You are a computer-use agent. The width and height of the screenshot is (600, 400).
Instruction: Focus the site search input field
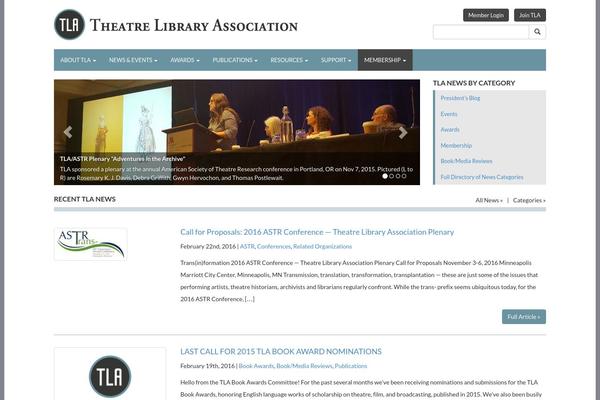coord(481,32)
